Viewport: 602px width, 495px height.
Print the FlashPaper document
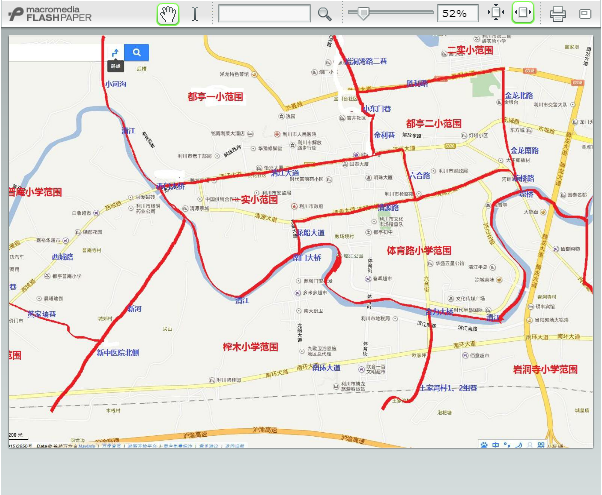coord(558,14)
